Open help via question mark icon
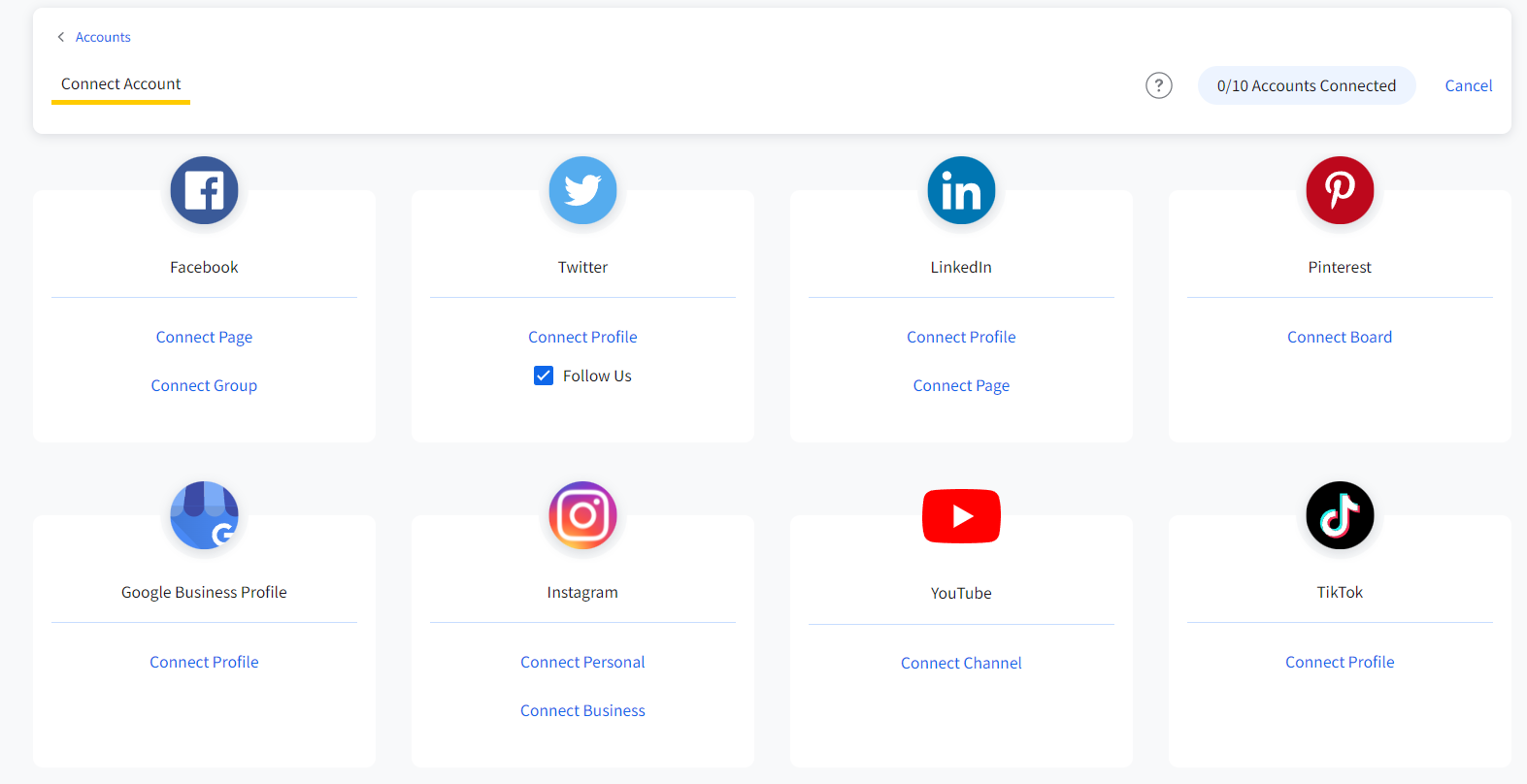The height and width of the screenshot is (784, 1527). tap(1158, 85)
